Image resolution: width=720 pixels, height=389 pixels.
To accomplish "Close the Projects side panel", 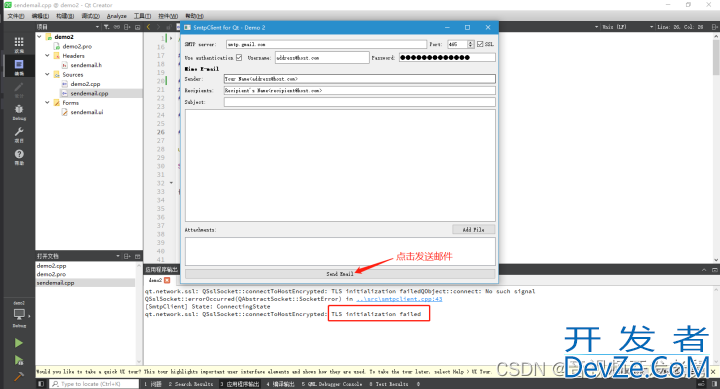I will pos(137,27).
